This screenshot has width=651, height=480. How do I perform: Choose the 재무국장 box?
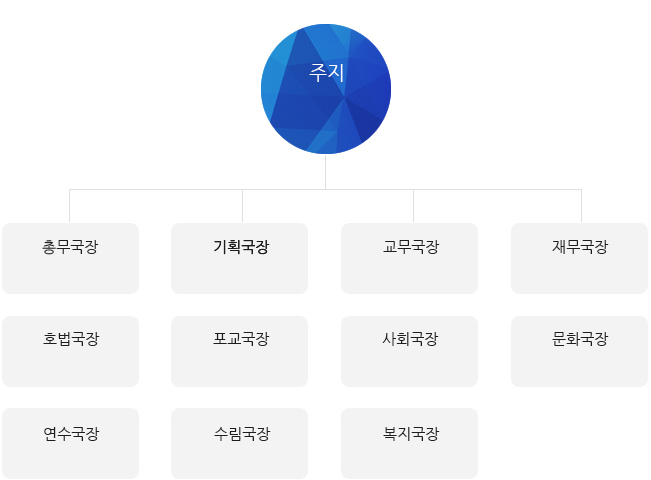579,258
